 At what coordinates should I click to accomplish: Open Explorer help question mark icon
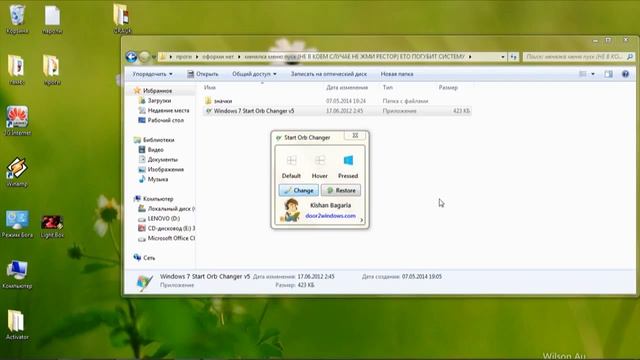(625, 74)
